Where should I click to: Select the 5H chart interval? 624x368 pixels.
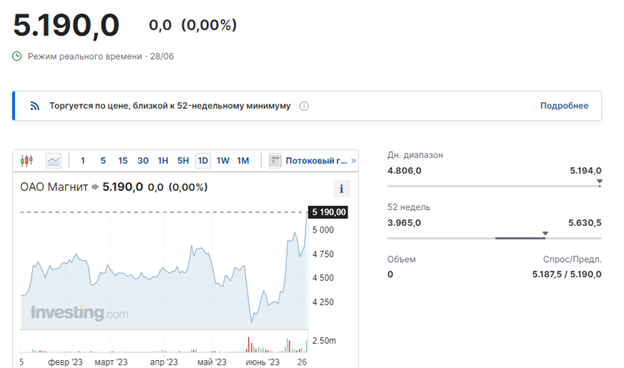(183, 161)
